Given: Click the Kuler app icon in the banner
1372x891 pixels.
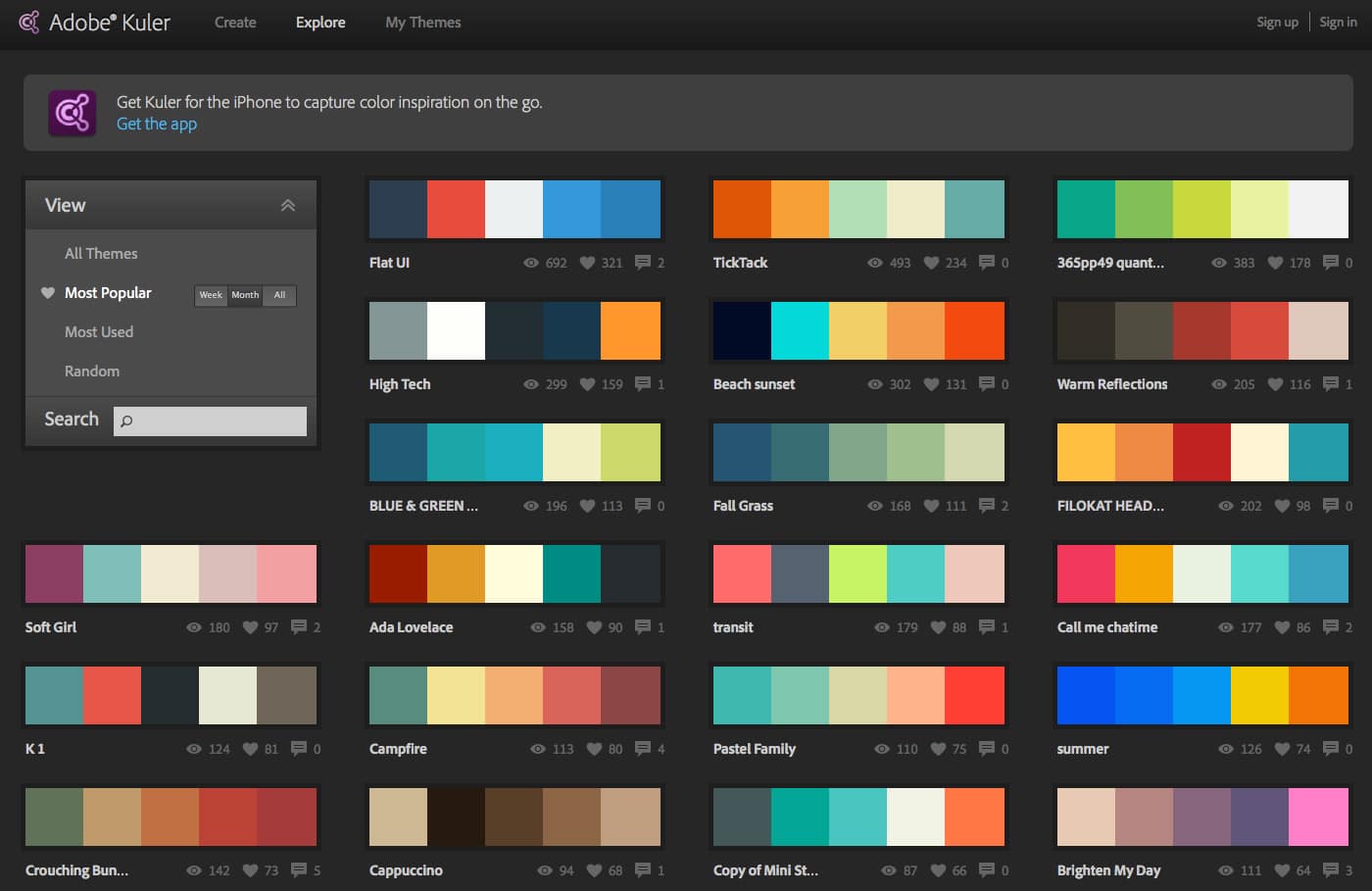Looking at the screenshot, I should point(71,113).
